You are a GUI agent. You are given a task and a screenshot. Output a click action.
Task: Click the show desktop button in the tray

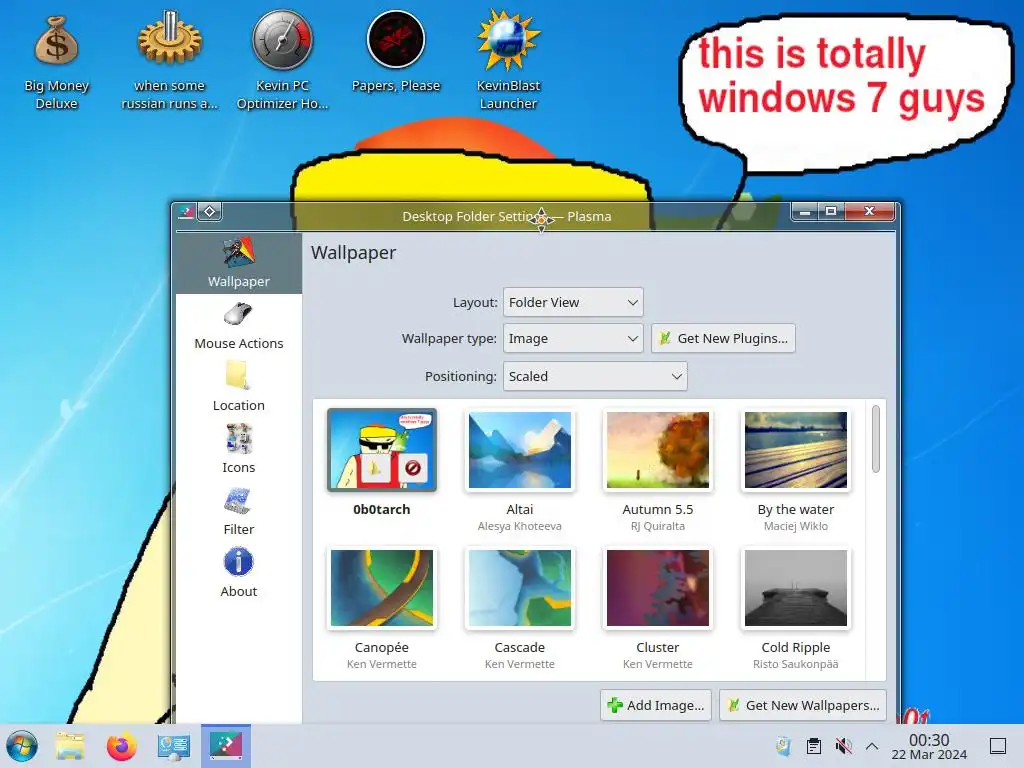tap(998, 746)
